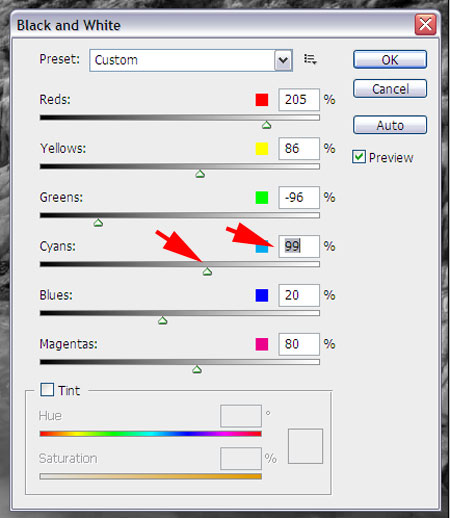Enable the Tint checkbox
Viewport: 450px width, 518px height.
[47, 389]
